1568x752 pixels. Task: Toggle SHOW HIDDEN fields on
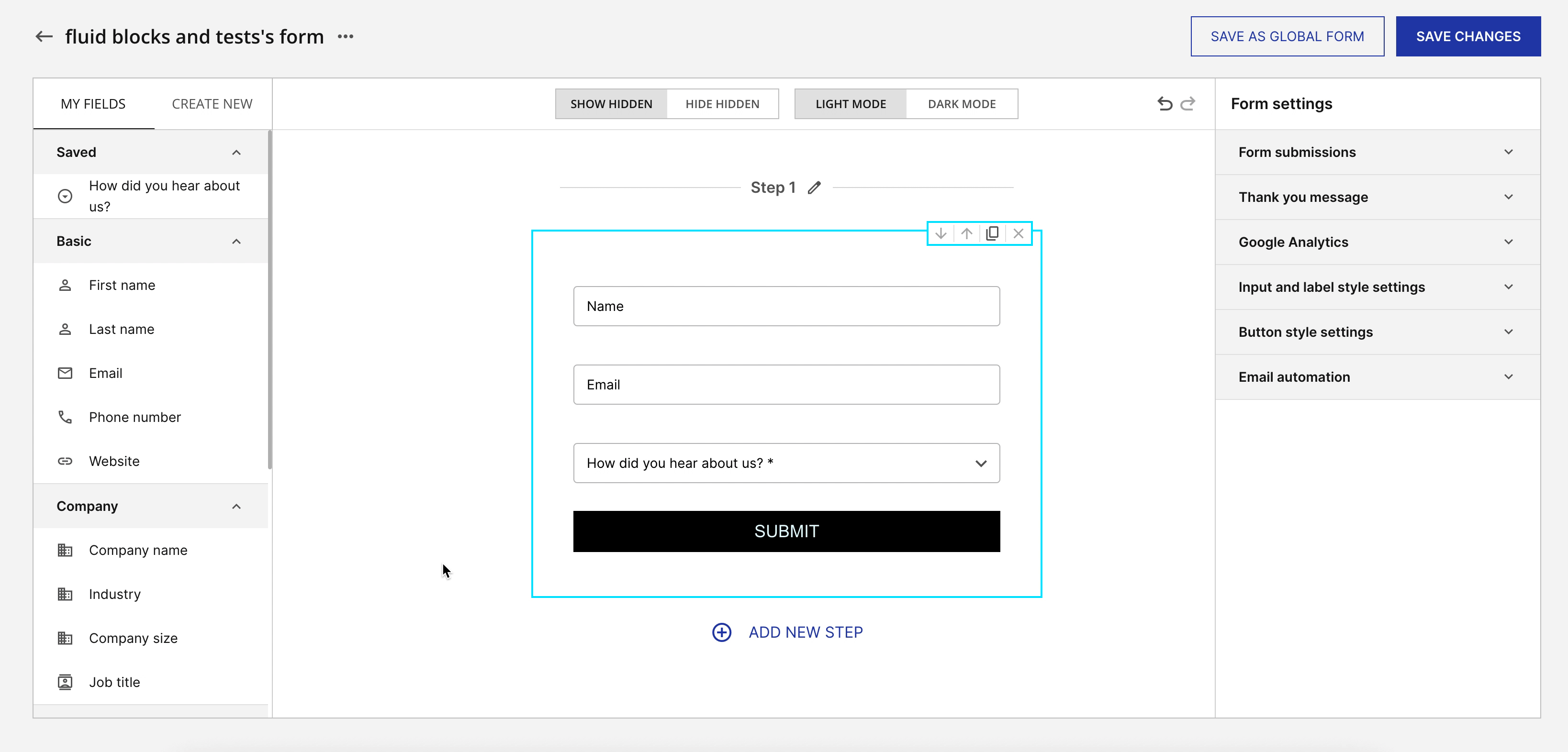click(x=611, y=103)
